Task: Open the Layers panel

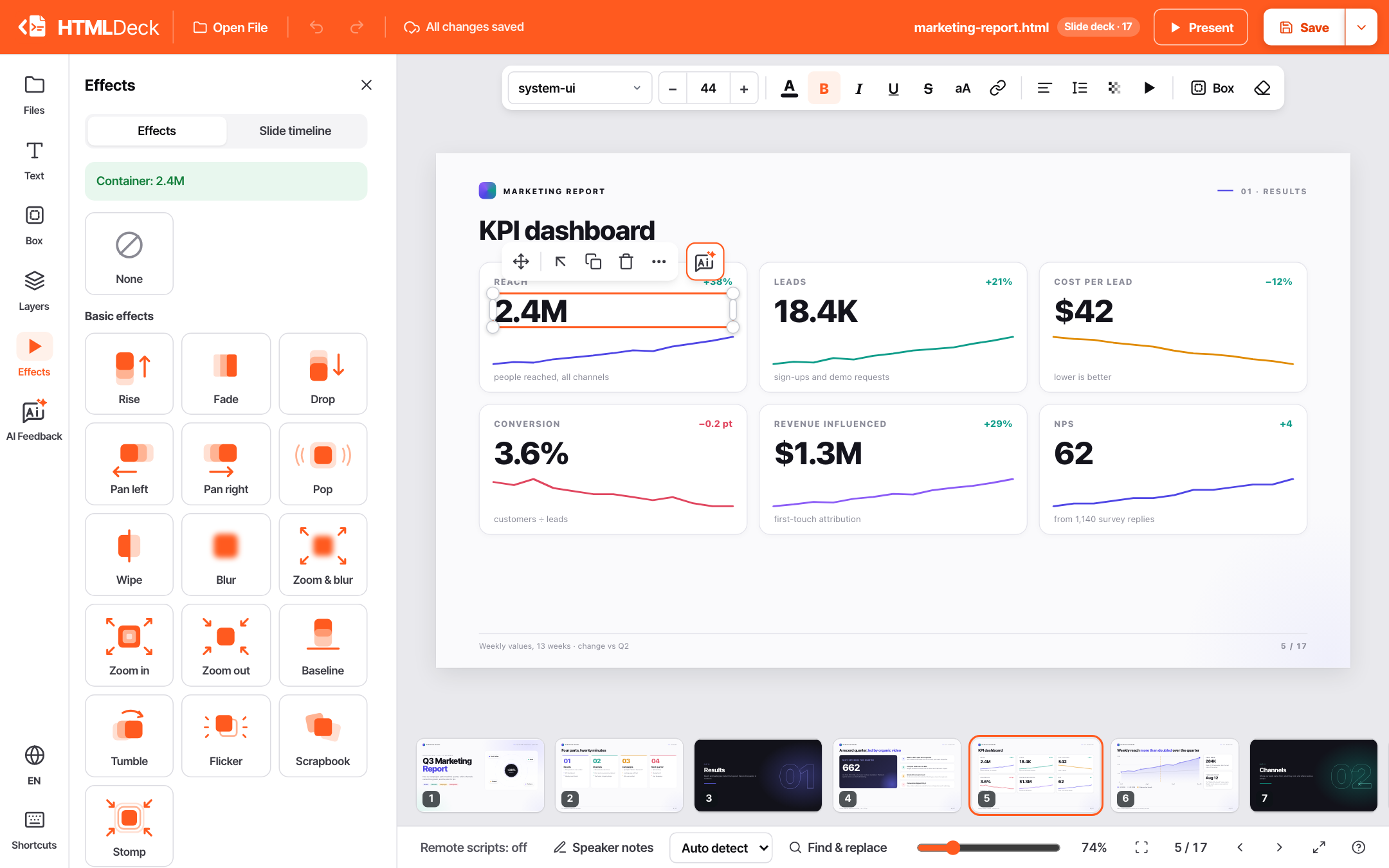Action: (x=34, y=291)
